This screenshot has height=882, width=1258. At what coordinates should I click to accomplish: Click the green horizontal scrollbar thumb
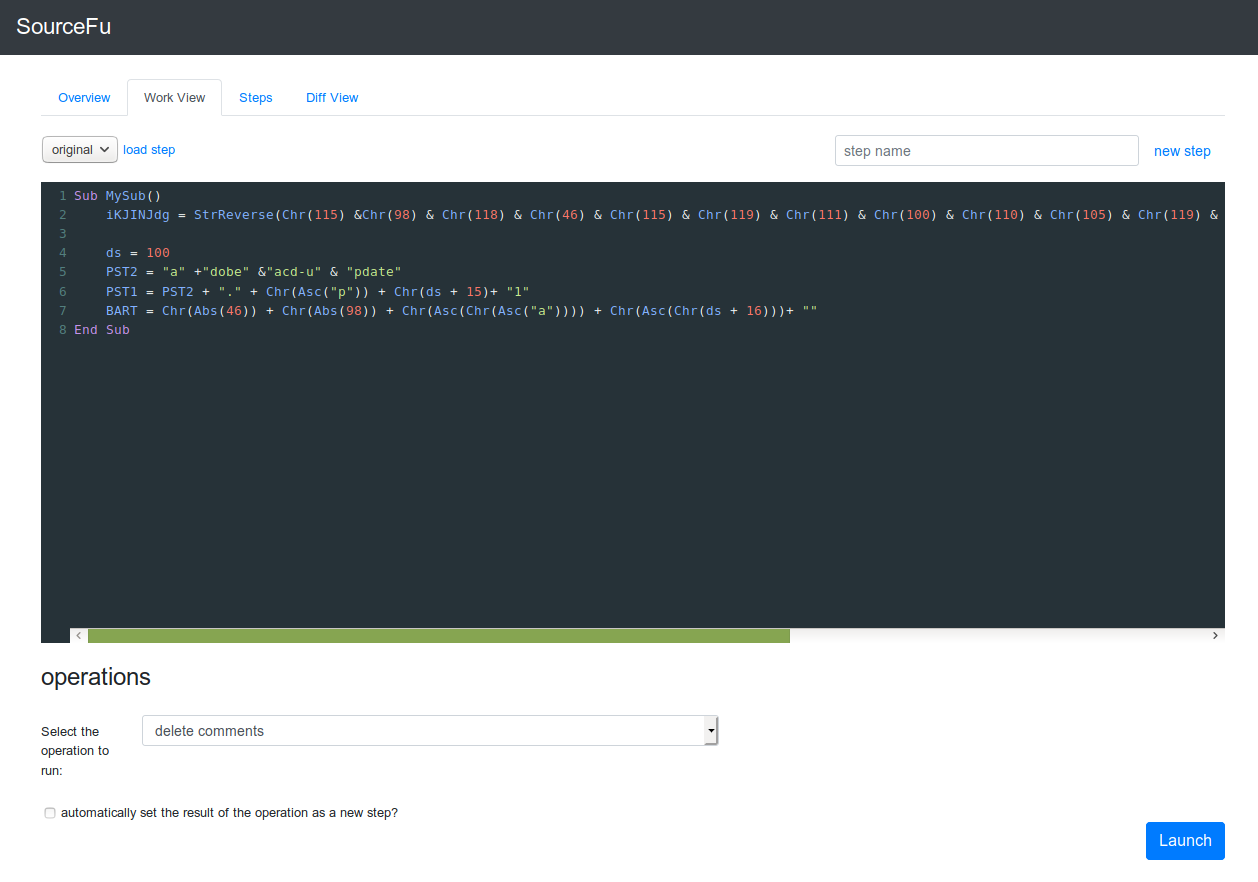(x=438, y=636)
